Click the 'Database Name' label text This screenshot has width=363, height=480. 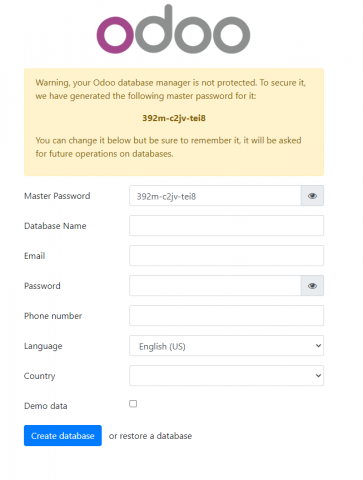tap(55, 226)
